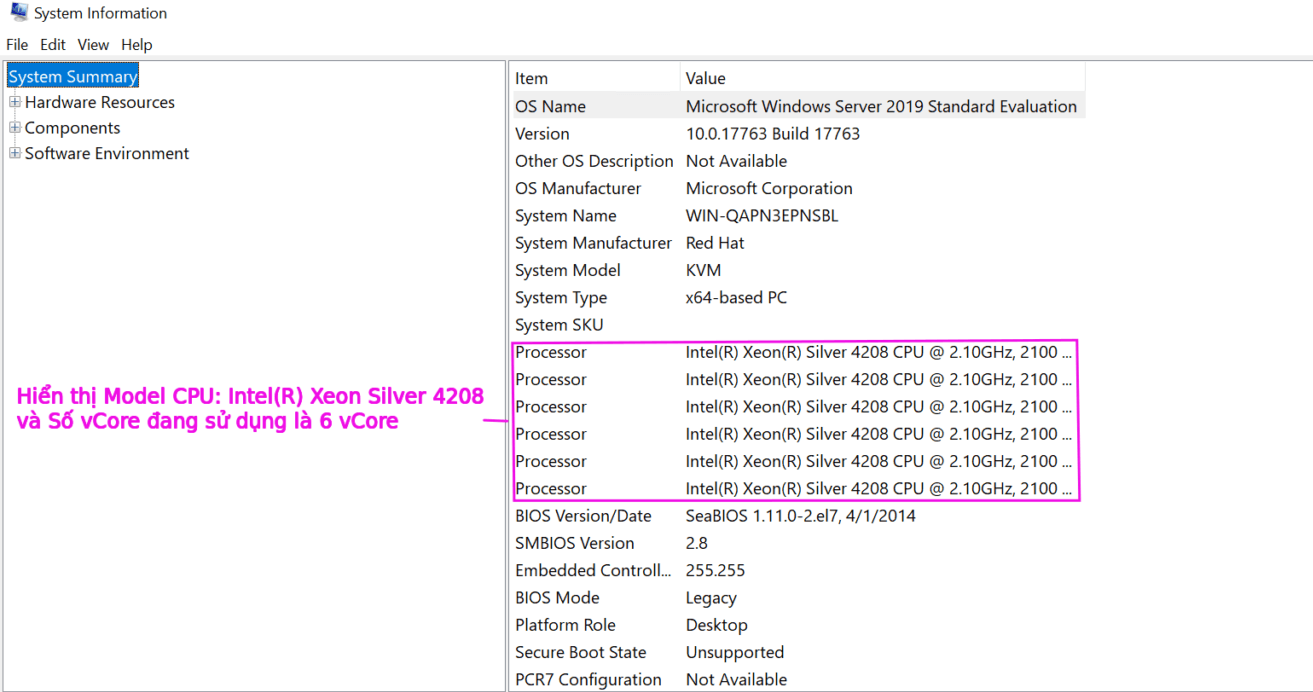Click Not Available beside PCR7 Configuration
Viewport: 1313px width, 692px height.
click(736, 680)
